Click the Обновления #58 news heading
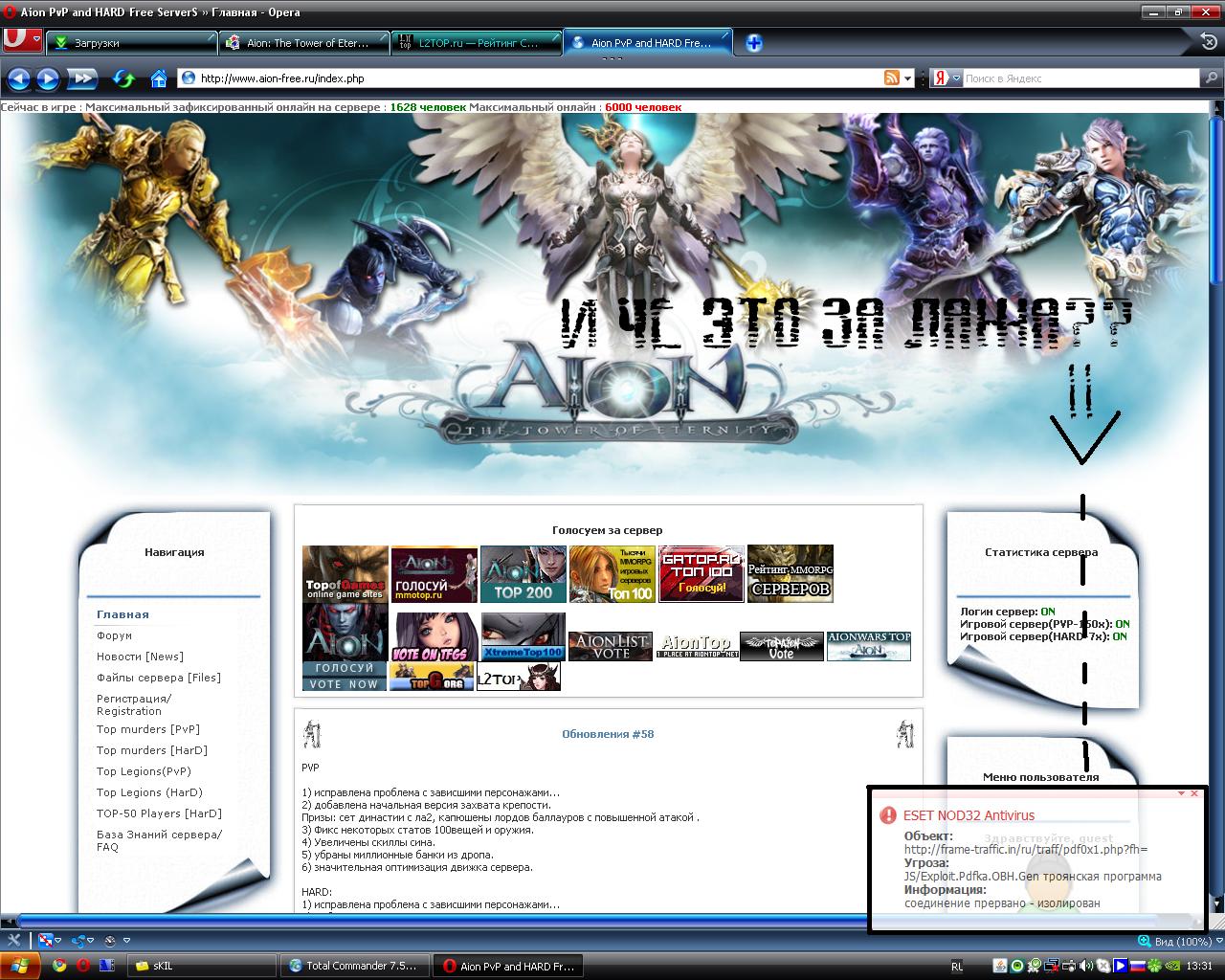 [608, 734]
